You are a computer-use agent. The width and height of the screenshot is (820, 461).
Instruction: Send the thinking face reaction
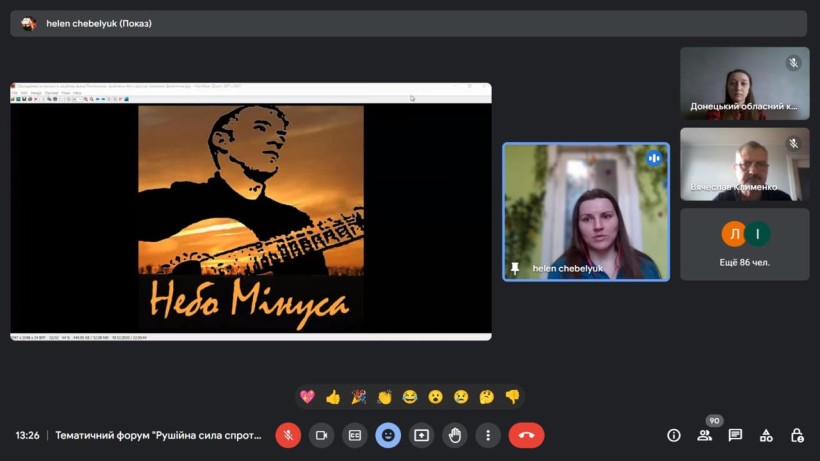487,397
